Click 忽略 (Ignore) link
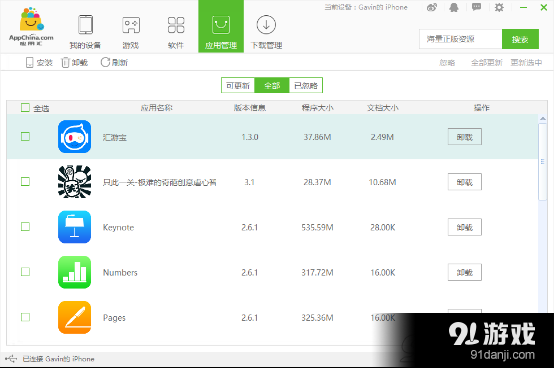Image resolution: width=554 pixels, height=368 pixels. click(447, 63)
